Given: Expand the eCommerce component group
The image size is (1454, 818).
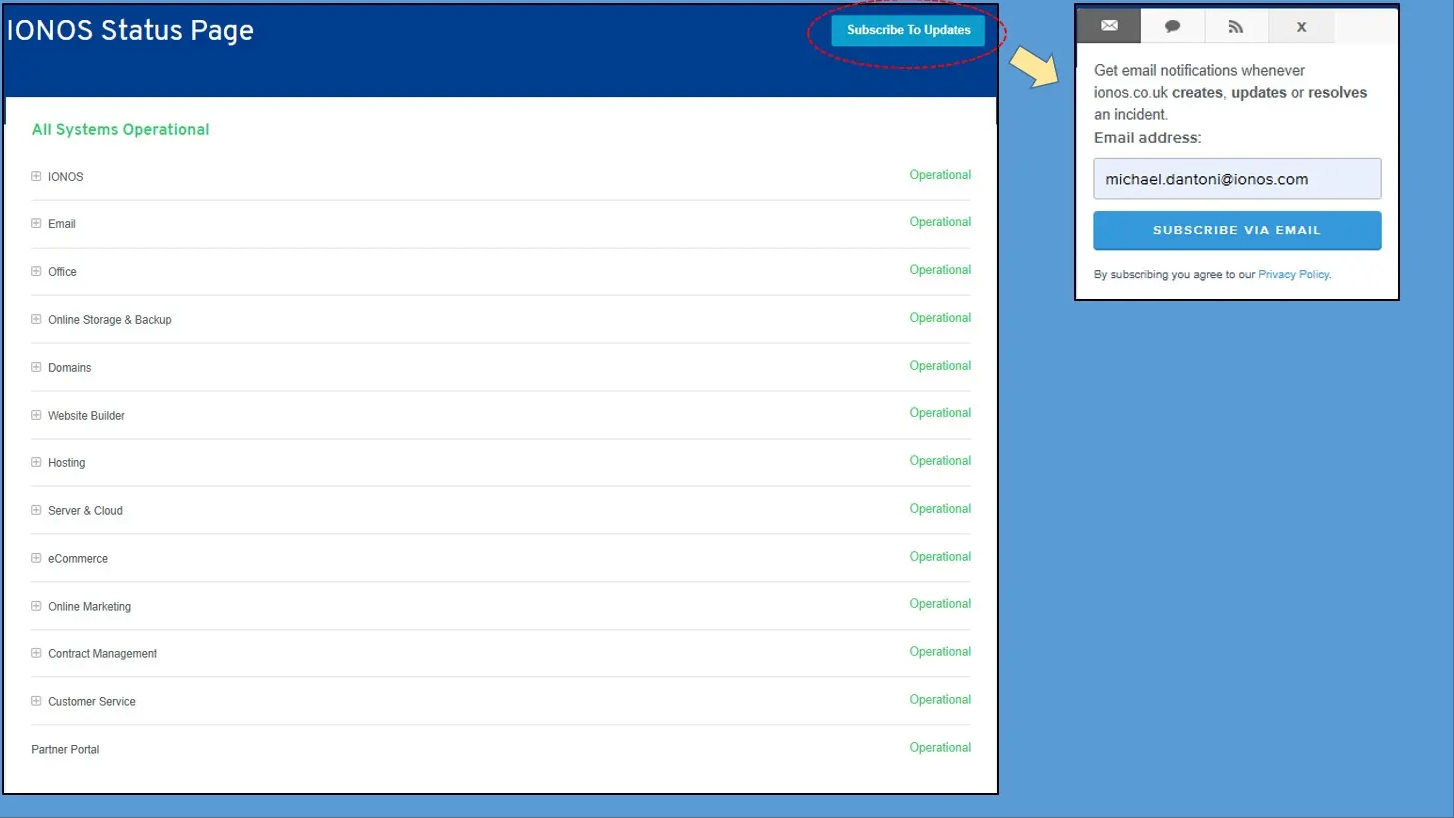Looking at the screenshot, I should (36, 558).
